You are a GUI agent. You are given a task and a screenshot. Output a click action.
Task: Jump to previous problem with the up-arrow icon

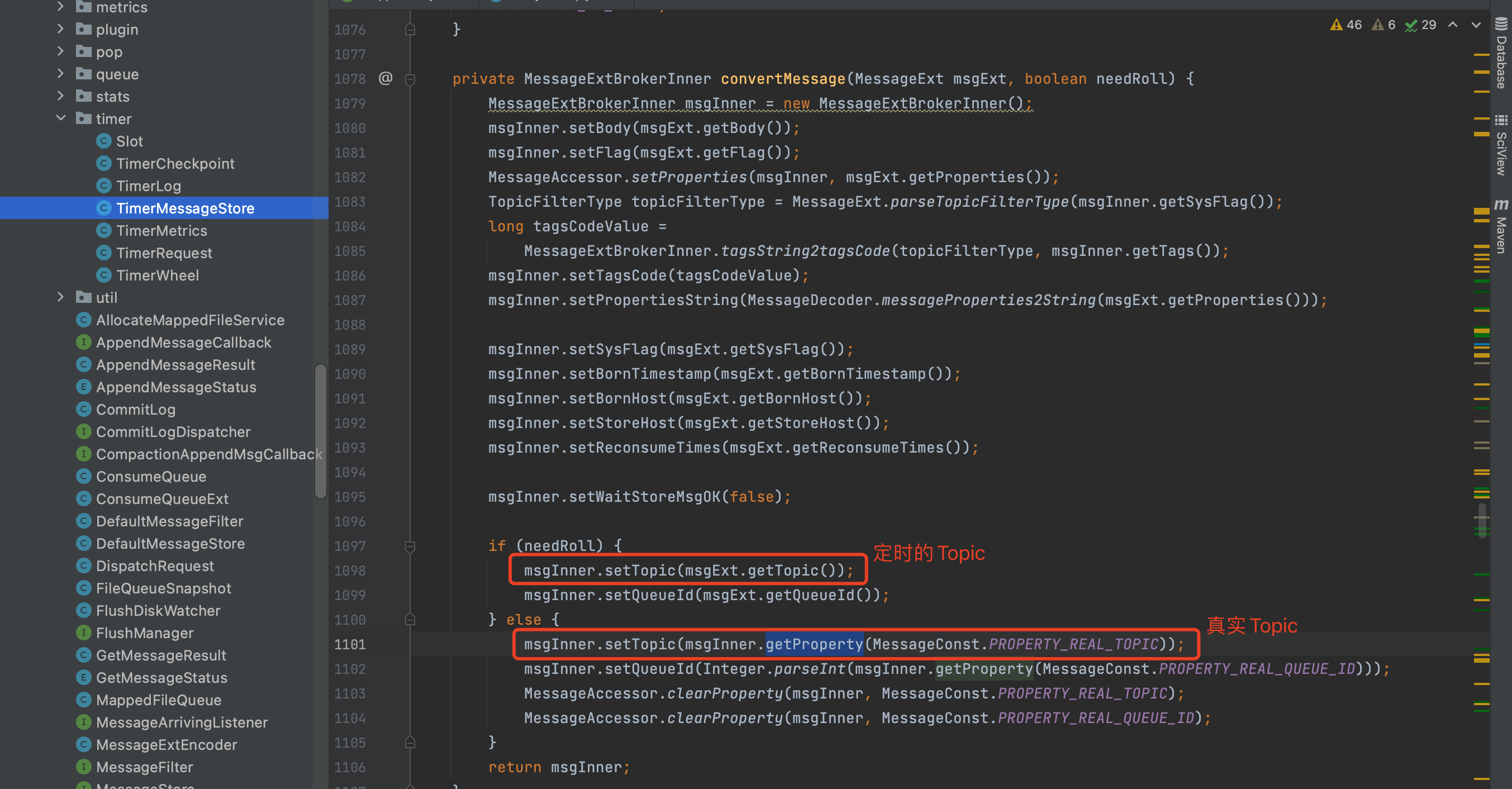tap(1452, 25)
